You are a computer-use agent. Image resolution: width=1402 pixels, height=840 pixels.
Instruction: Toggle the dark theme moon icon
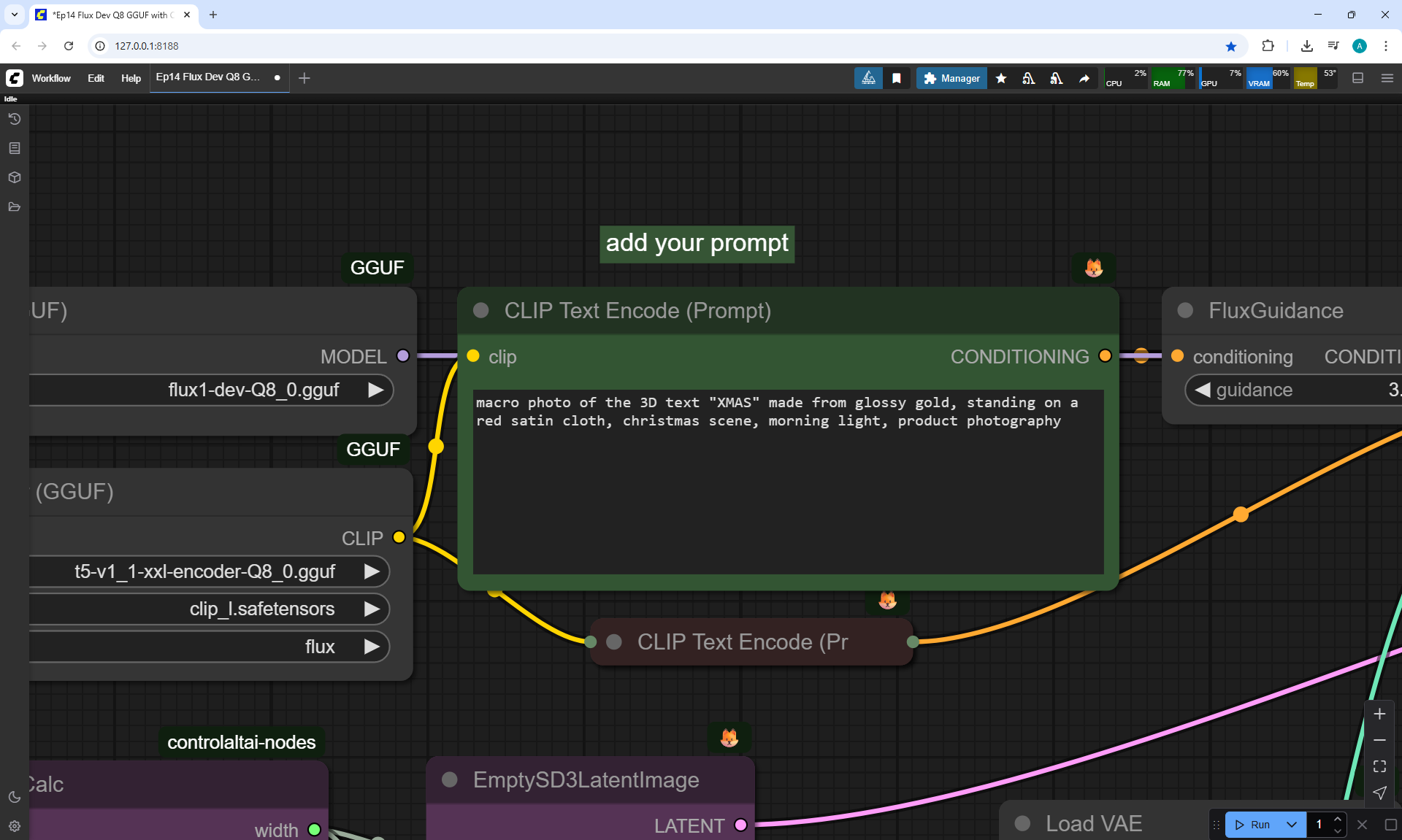pyautogui.click(x=15, y=797)
